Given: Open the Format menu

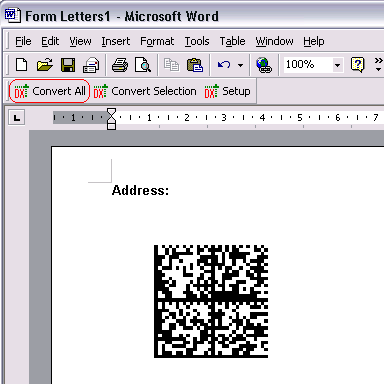Looking at the screenshot, I should [x=157, y=41].
